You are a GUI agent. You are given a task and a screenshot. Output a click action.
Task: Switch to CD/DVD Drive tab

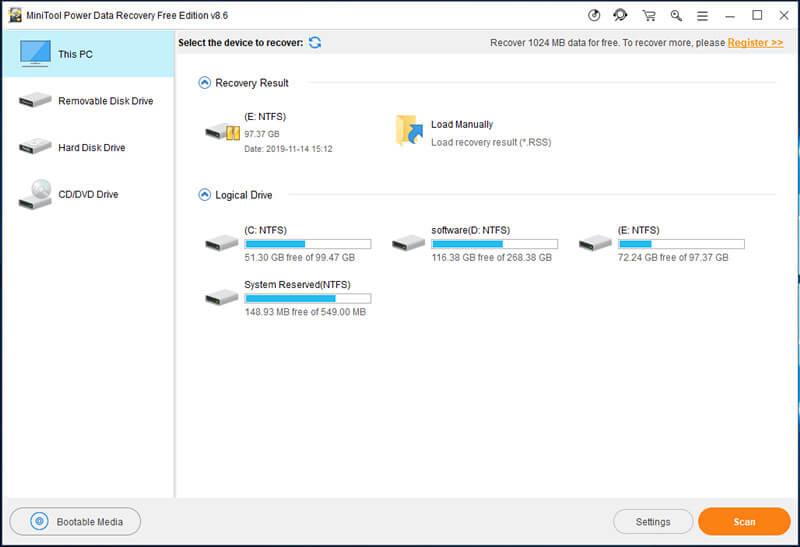(x=88, y=194)
